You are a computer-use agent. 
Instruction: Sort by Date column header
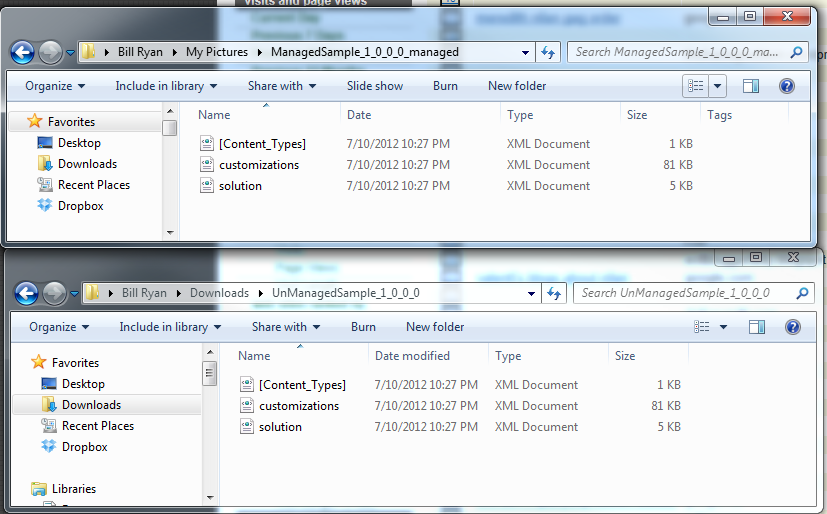tap(359, 115)
